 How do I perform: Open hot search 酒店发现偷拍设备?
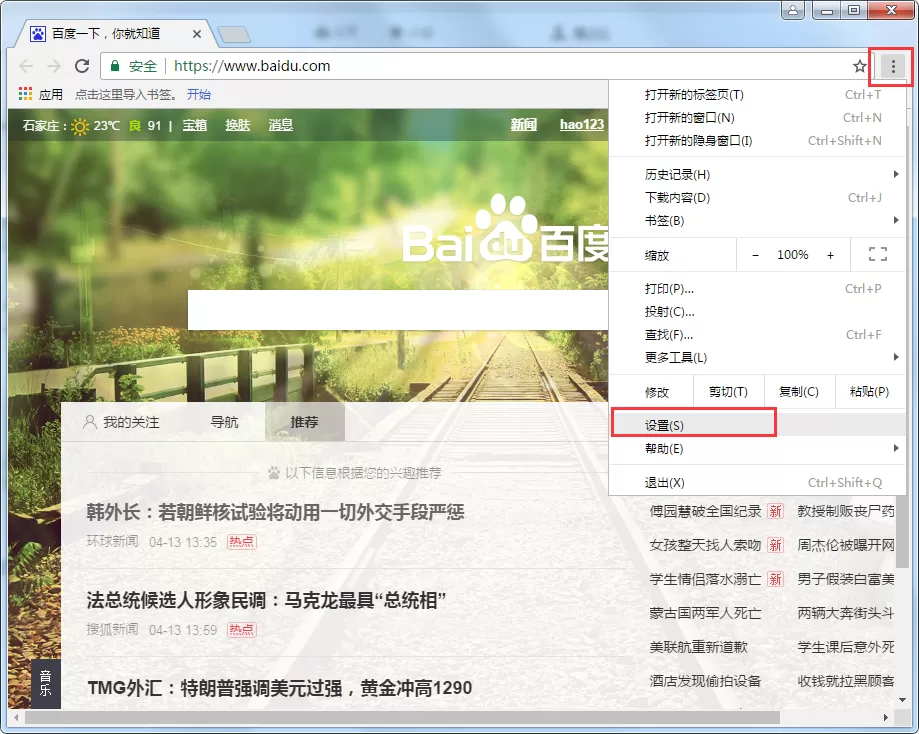(x=705, y=681)
